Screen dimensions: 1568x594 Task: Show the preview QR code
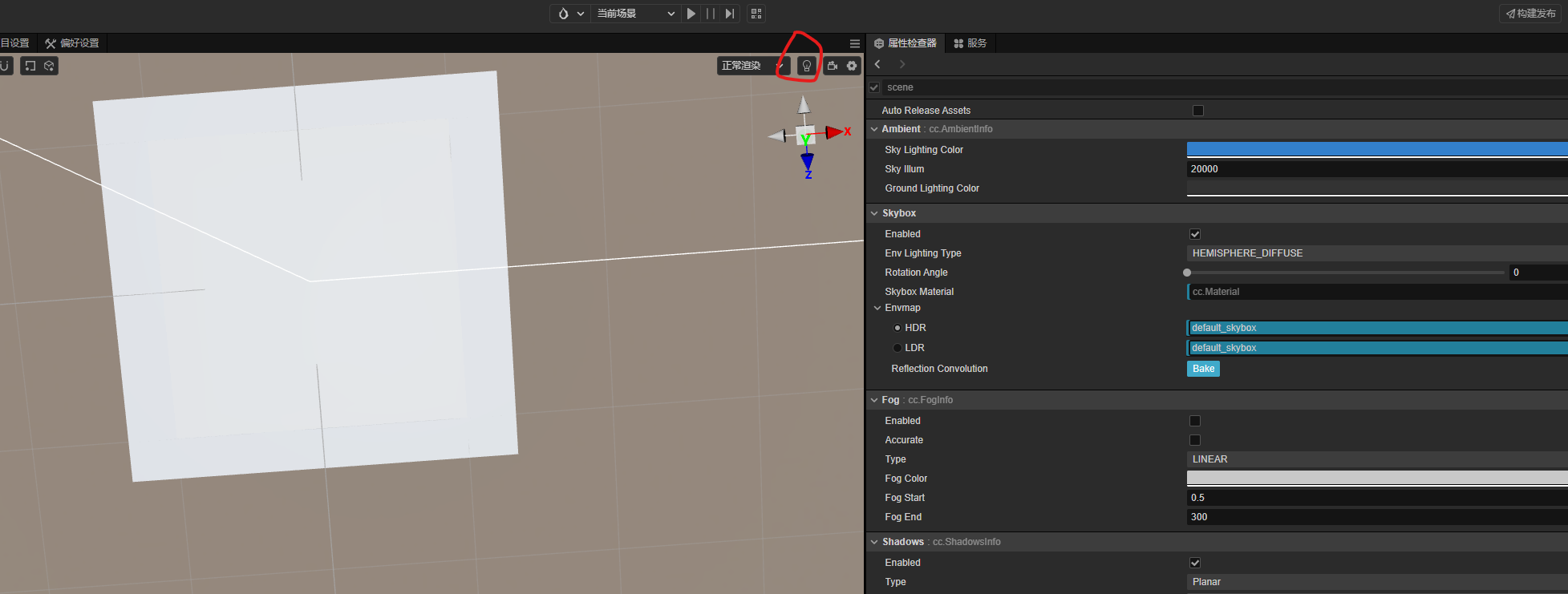[756, 14]
